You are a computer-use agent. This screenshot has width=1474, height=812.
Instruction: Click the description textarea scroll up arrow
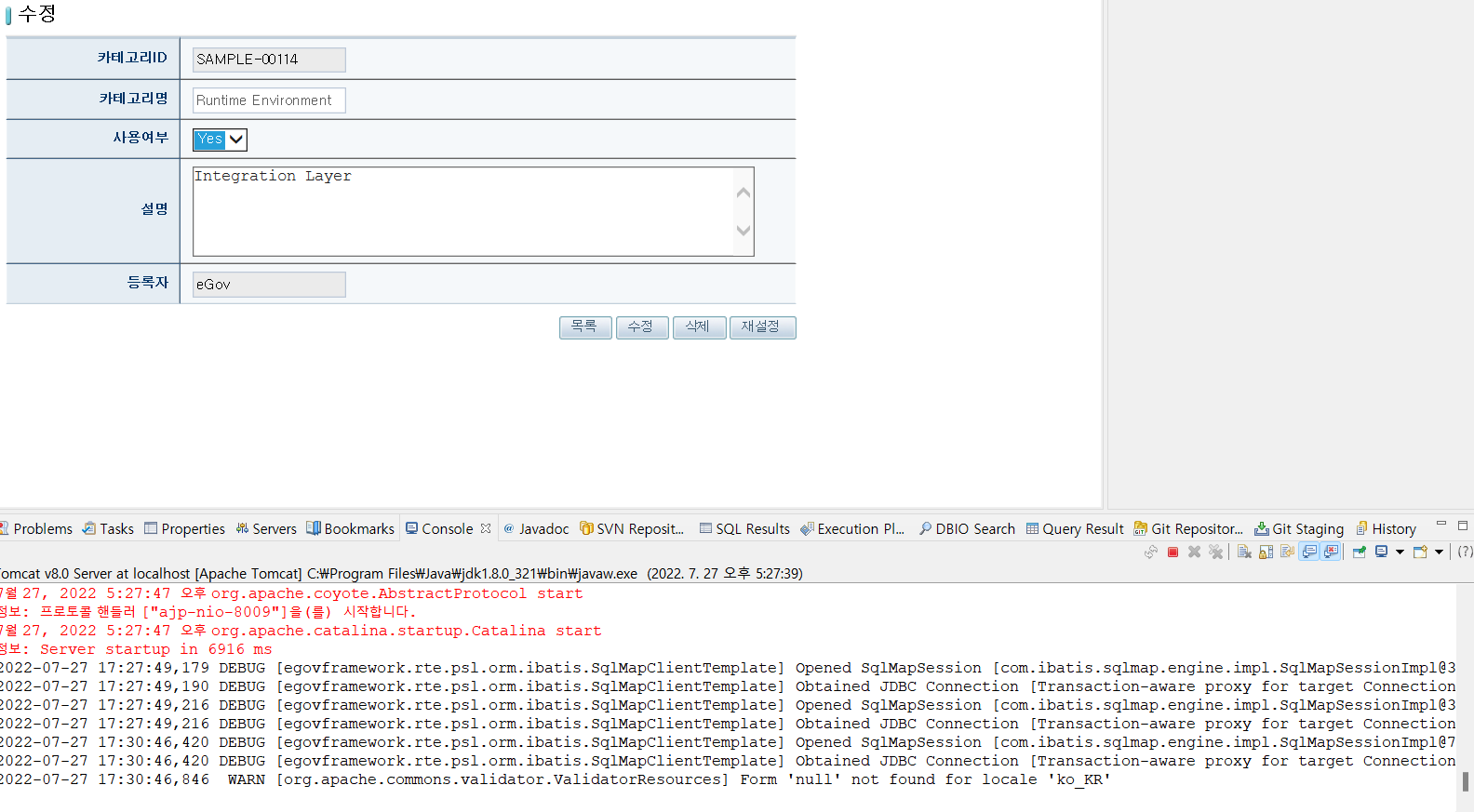coord(744,193)
